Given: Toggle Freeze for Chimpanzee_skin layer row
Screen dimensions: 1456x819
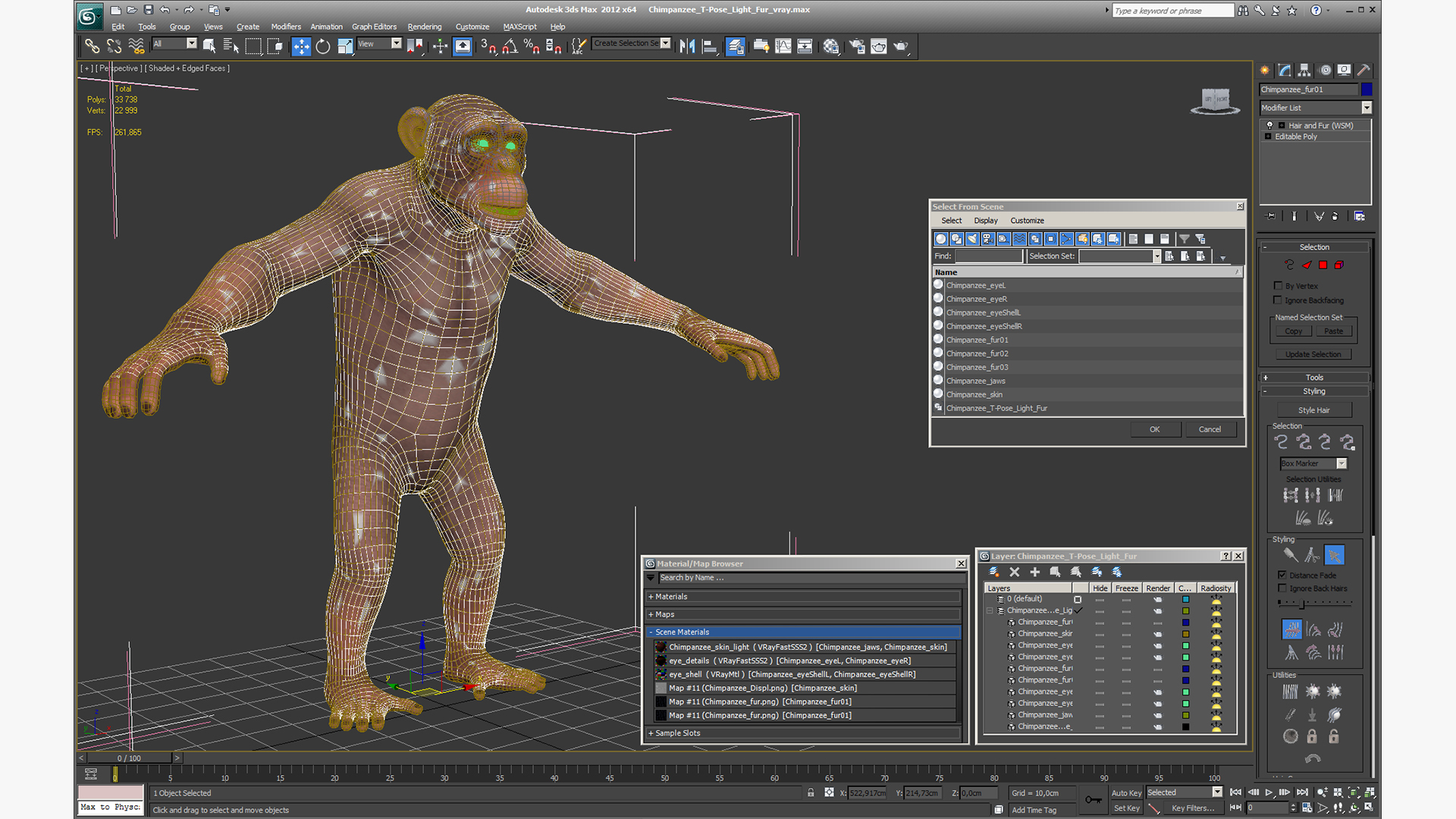Looking at the screenshot, I should [x=1127, y=634].
